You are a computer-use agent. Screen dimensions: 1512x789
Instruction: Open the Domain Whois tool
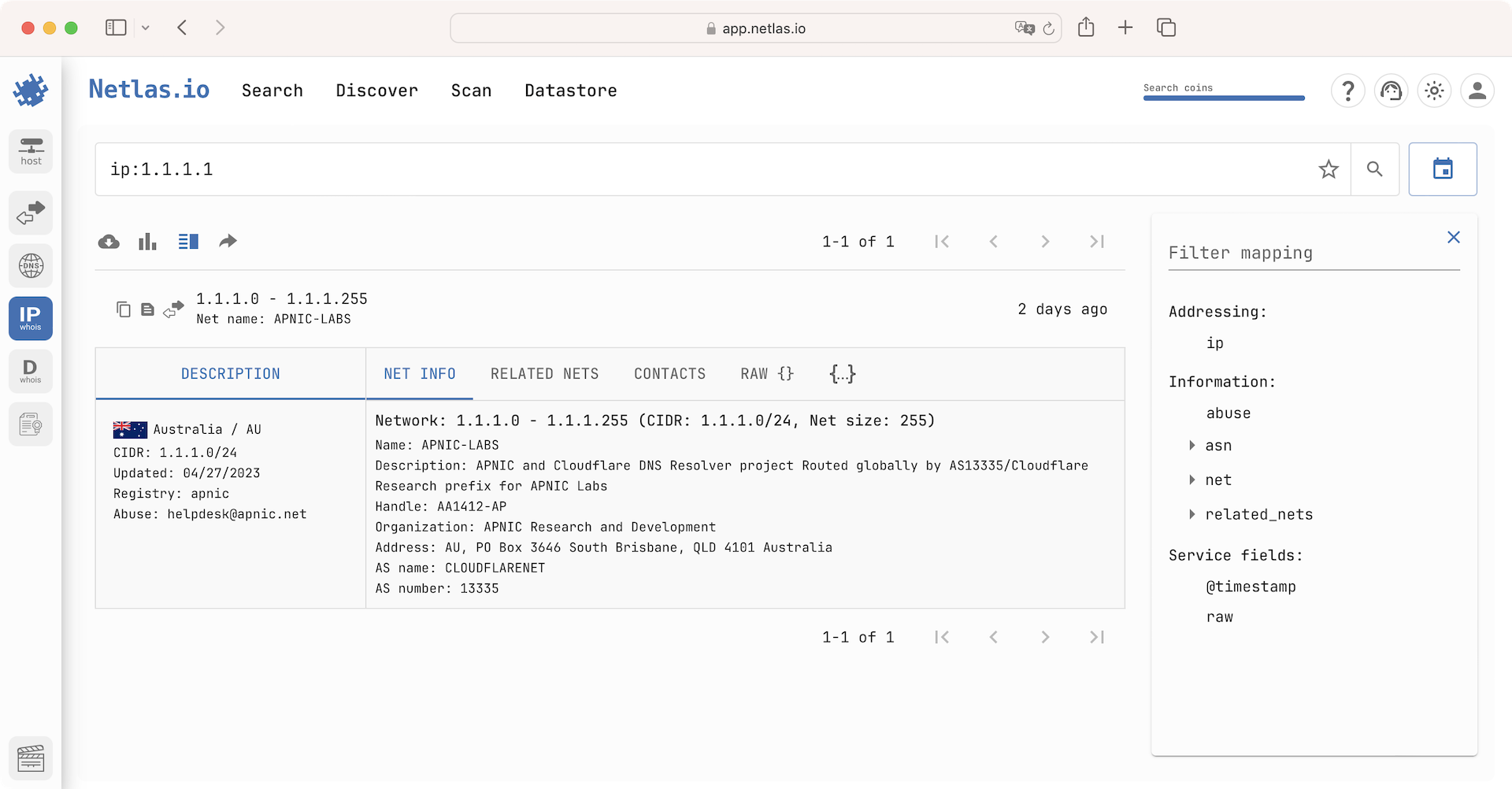30,371
